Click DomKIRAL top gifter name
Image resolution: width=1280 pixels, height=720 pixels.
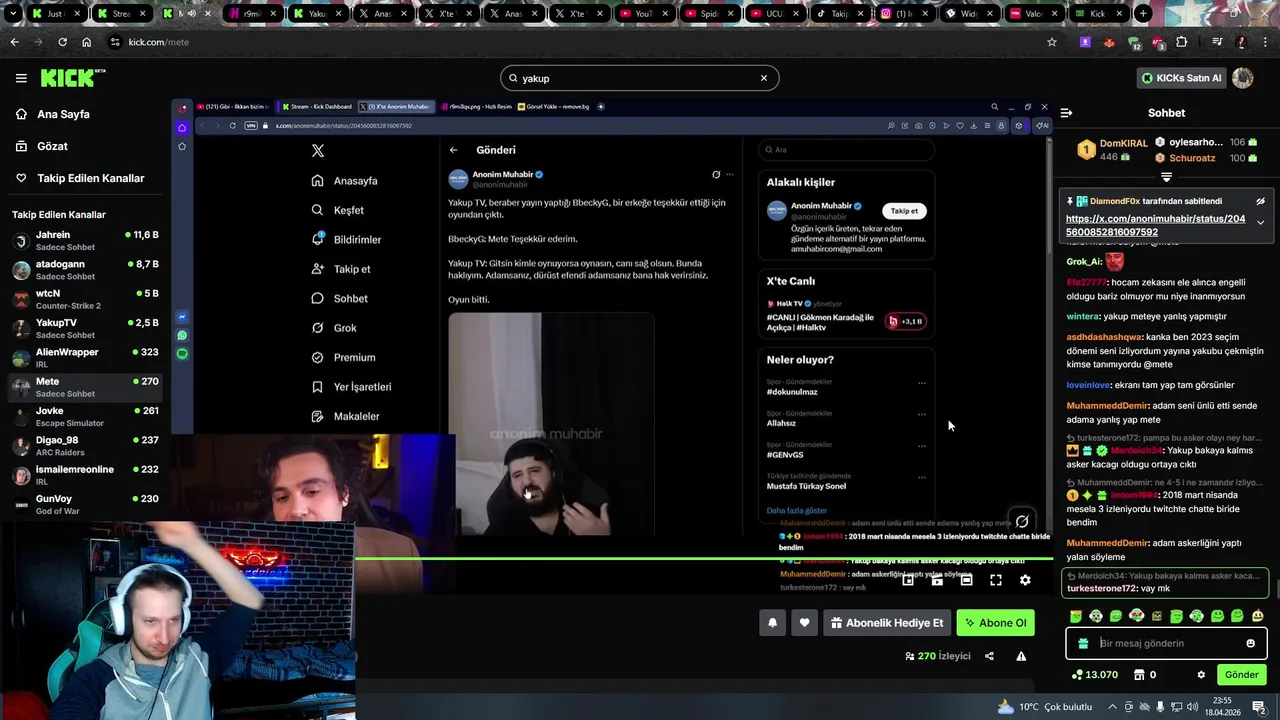[x=1124, y=143]
